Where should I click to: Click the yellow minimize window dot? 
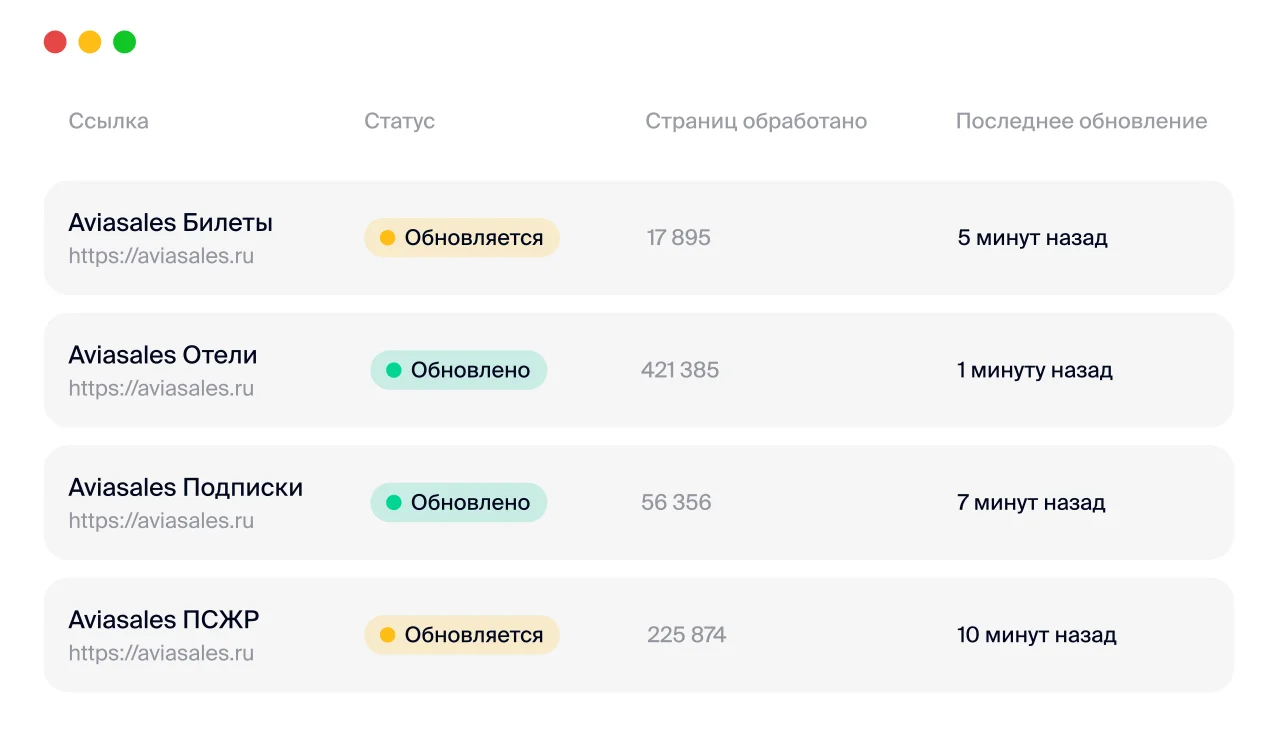tap(90, 42)
